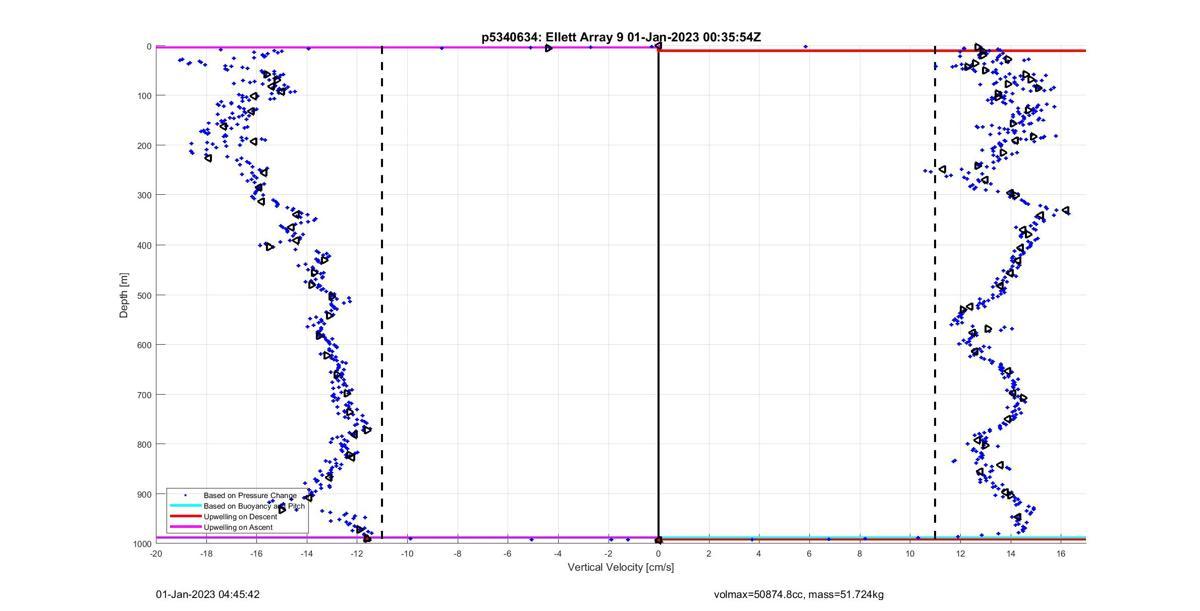Click the 200 tick label on depth axis
The width and height of the screenshot is (1200, 611).
tap(143, 146)
